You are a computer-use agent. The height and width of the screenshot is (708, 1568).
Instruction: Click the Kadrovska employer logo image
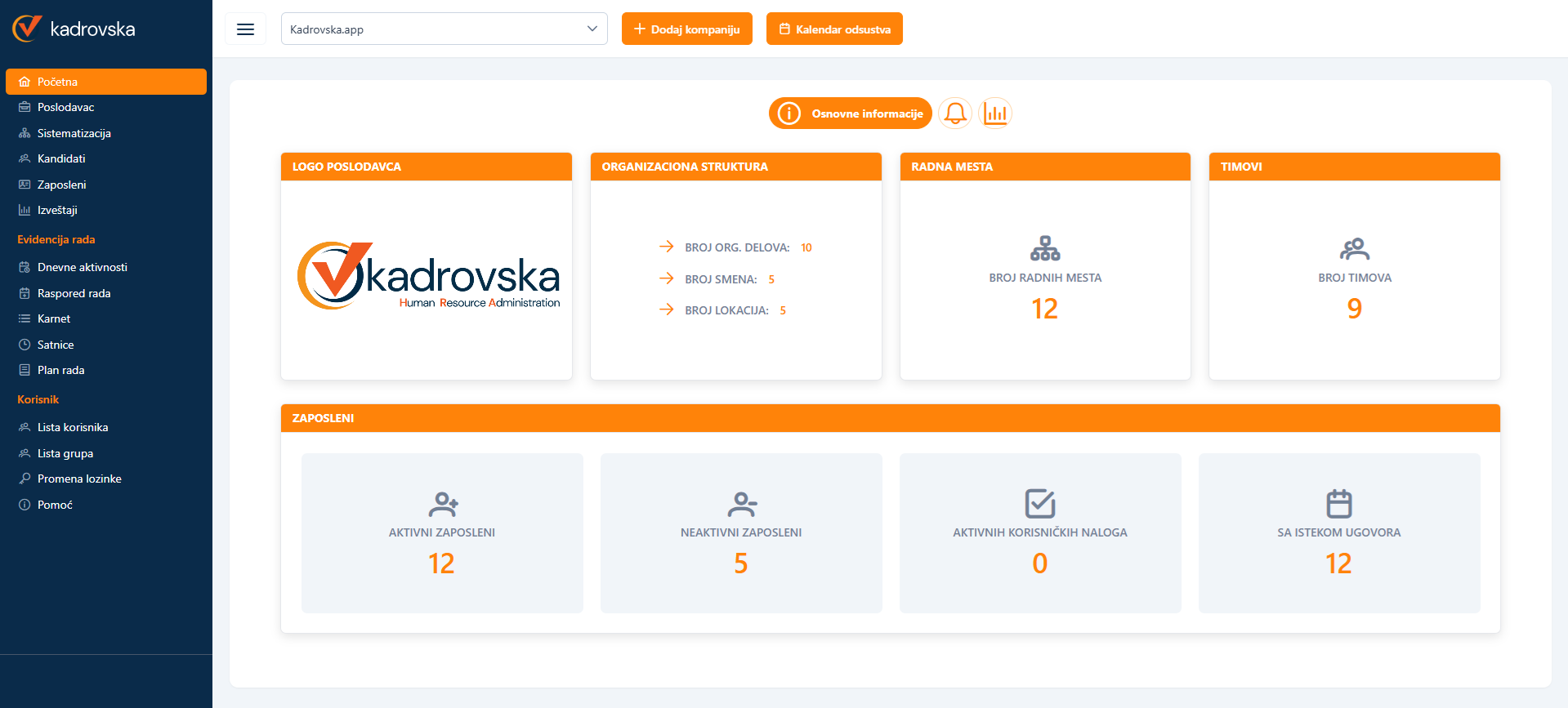pyautogui.click(x=428, y=276)
